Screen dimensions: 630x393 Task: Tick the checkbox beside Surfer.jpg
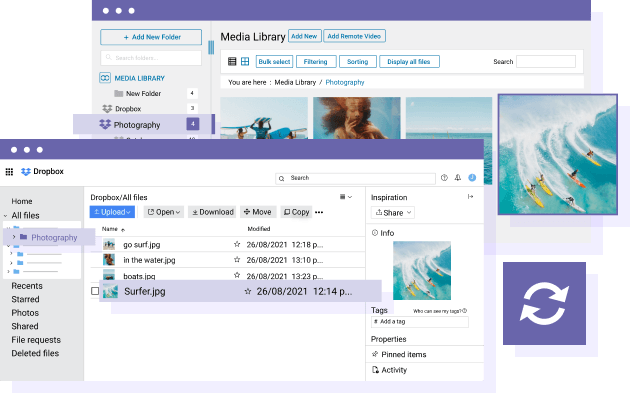pyautogui.click(x=95, y=291)
